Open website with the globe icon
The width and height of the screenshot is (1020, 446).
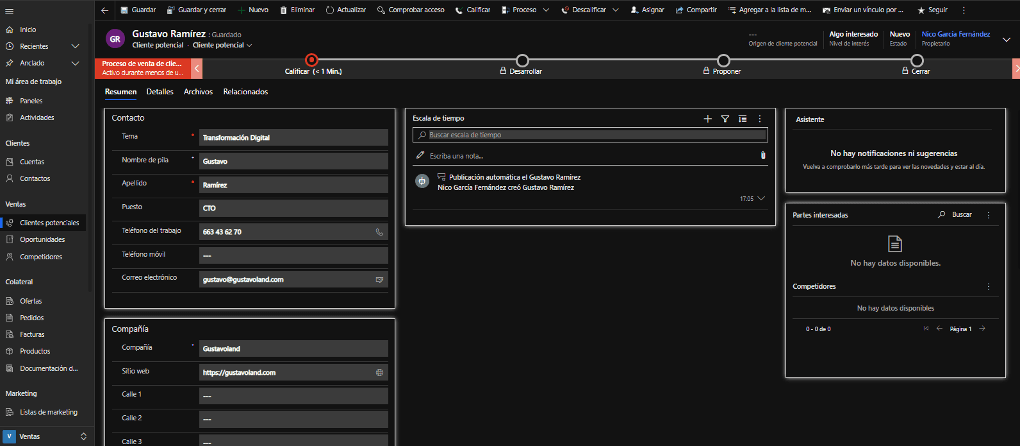click(379, 373)
